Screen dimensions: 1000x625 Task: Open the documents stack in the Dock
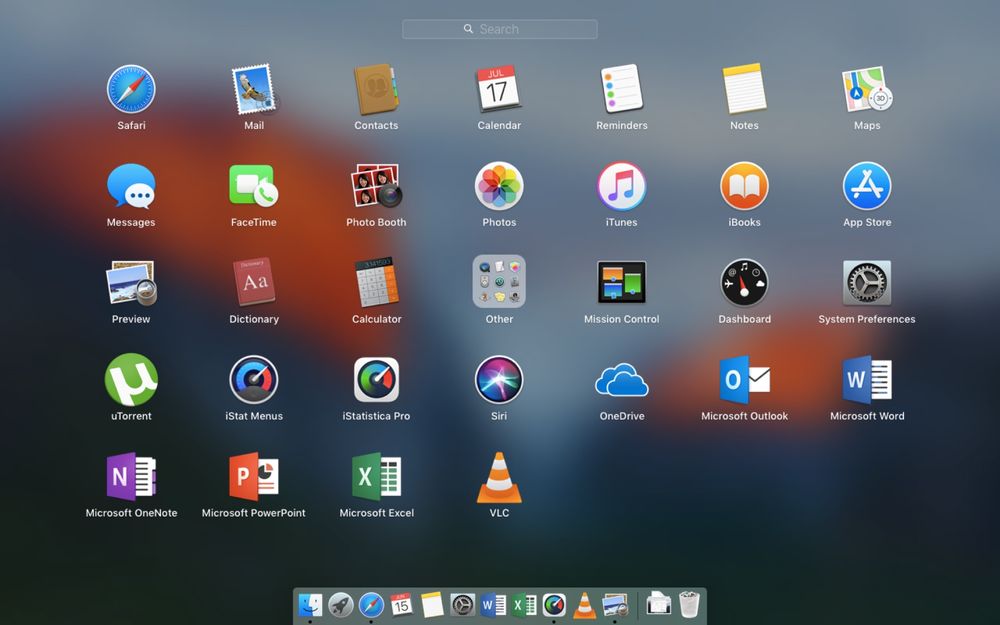pyautogui.click(x=658, y=604)
